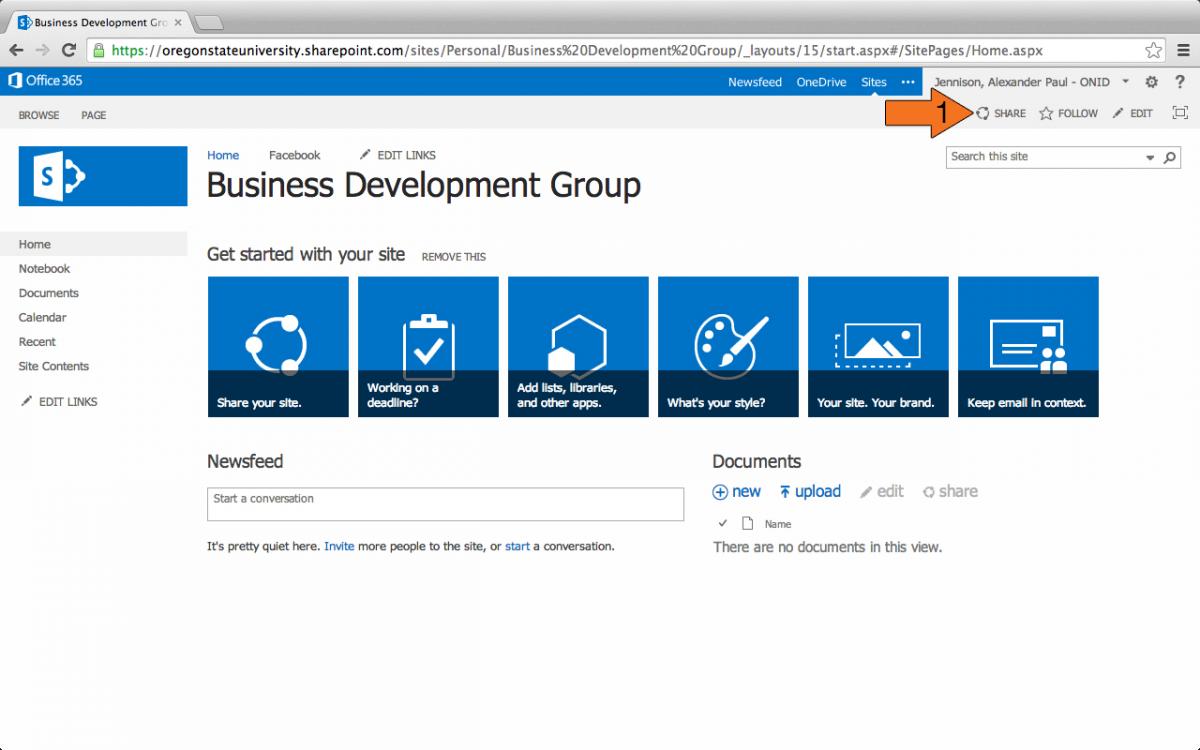The image size is (1200, 750).
Task: Open the Share your site tile
Action: [x=278, y=346]
